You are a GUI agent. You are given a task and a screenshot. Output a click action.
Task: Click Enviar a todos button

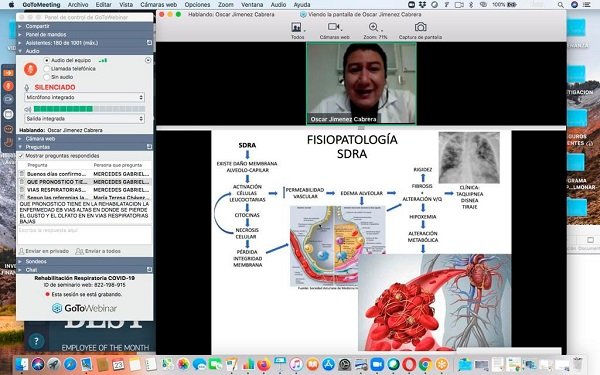(x=98, y=251)
